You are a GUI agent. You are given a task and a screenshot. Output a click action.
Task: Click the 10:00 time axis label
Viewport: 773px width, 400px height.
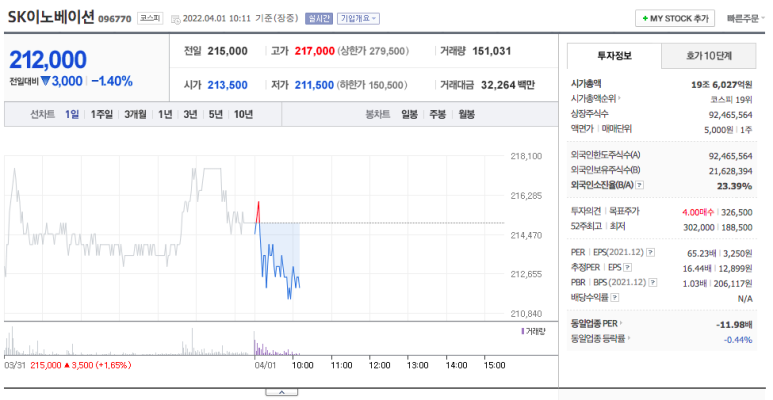click(303, 365)
